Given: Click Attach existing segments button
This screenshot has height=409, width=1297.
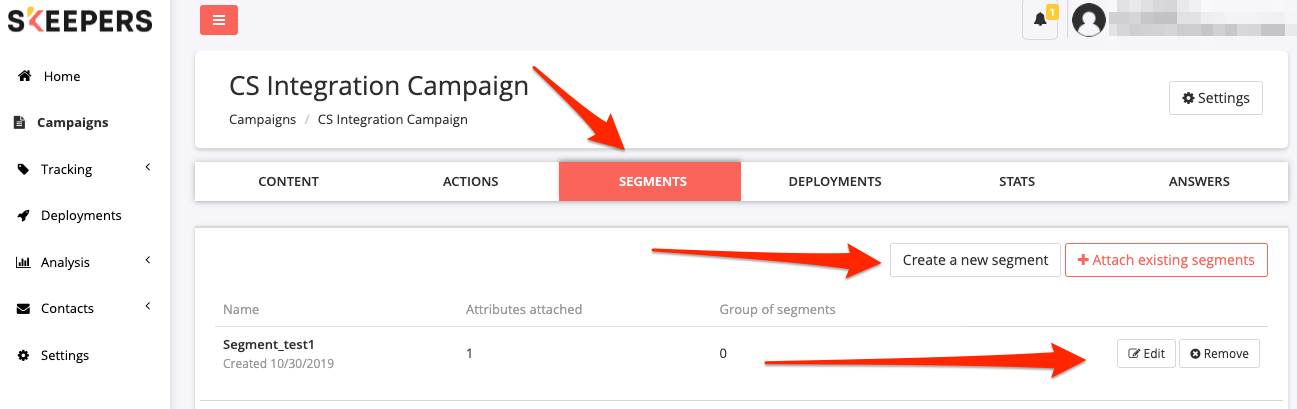Looking at the screenshot, I should [1166, 260].
